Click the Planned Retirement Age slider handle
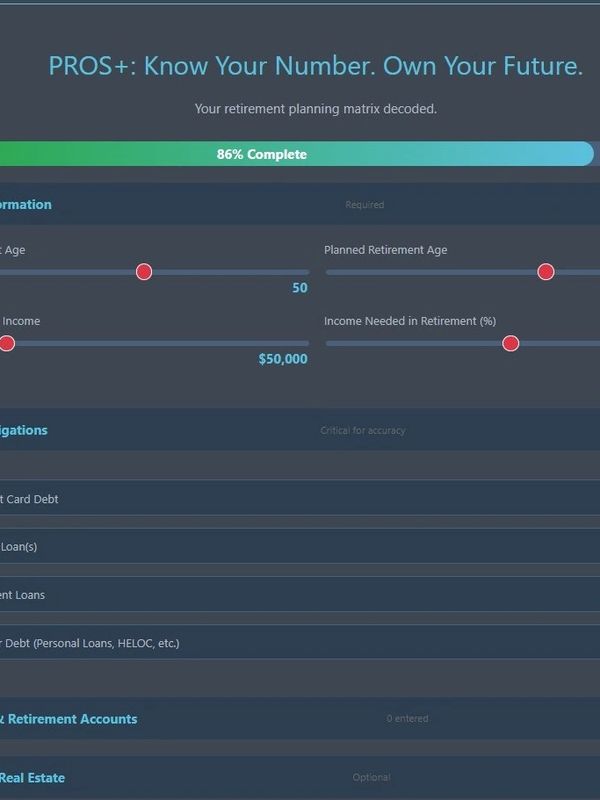600x800 pixels. point(545,272)
